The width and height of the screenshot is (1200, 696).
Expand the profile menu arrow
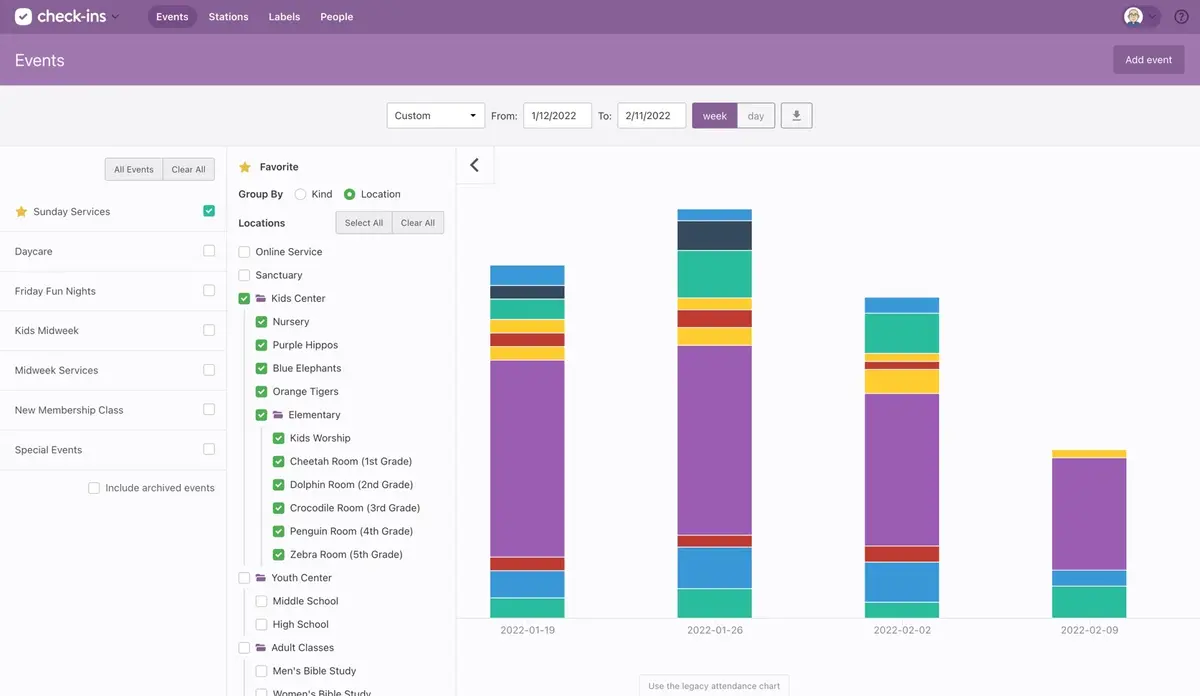point(1153,17)
